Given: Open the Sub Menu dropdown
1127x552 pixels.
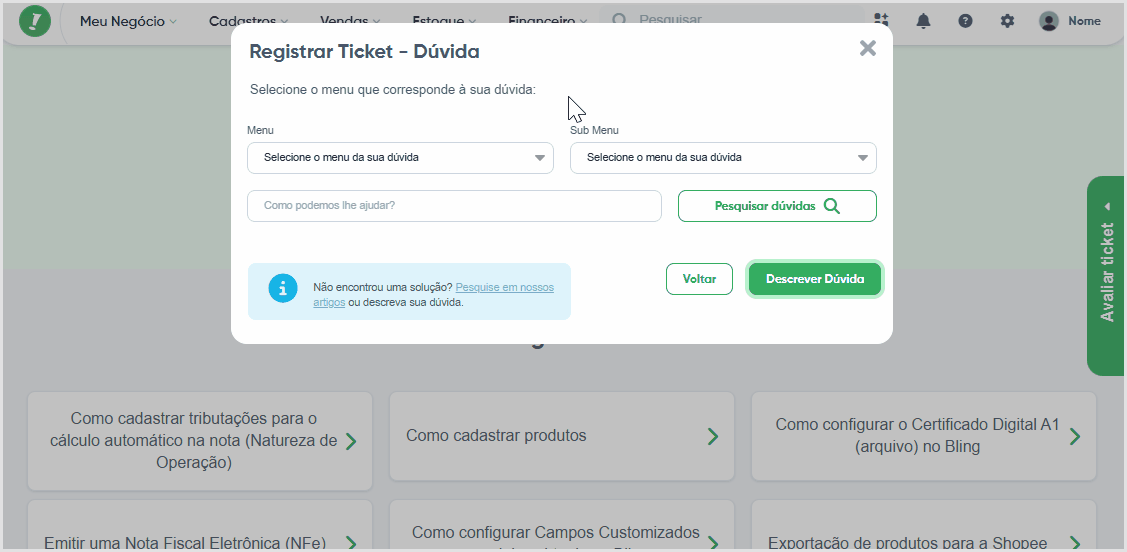Looking at the screenshot, I should pyautogui.click(x=723, y=157).
